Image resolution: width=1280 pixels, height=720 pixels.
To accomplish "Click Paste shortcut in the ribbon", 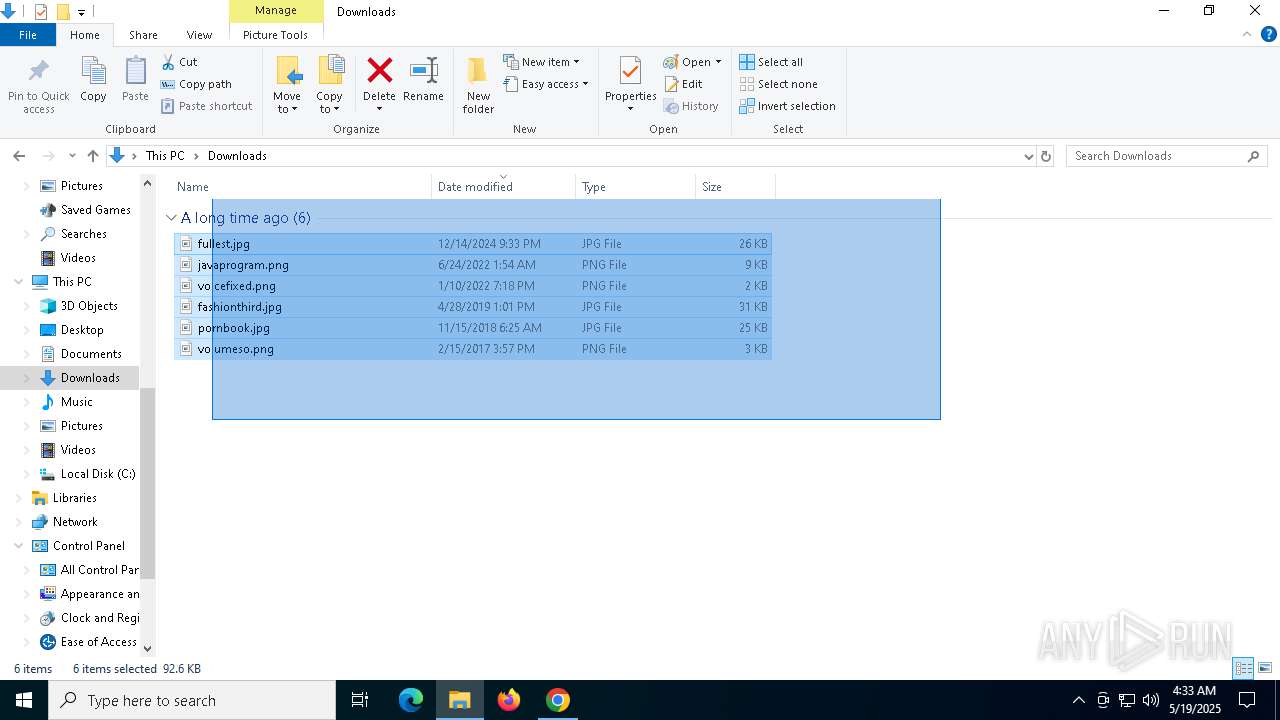I will [x=206, y=106].
